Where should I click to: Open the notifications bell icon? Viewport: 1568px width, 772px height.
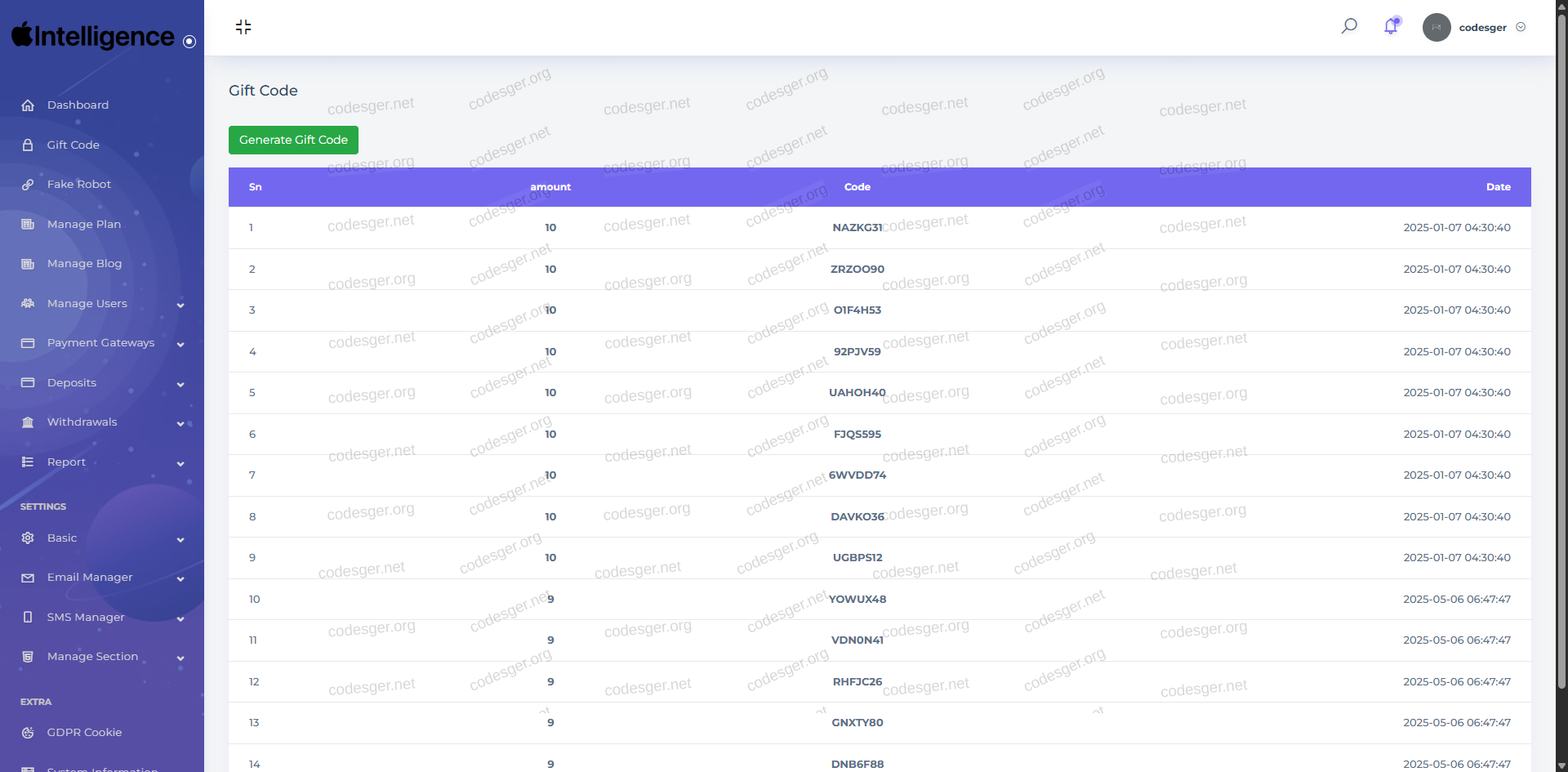1391,26
